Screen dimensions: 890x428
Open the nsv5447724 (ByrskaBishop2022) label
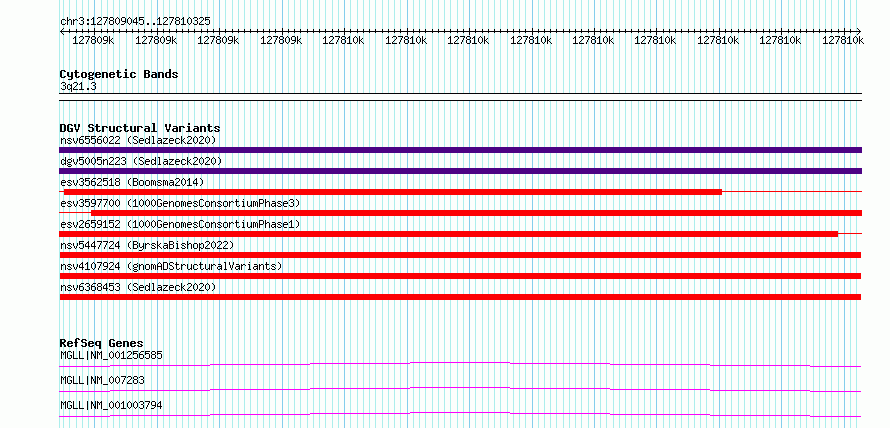click(147, 245)
